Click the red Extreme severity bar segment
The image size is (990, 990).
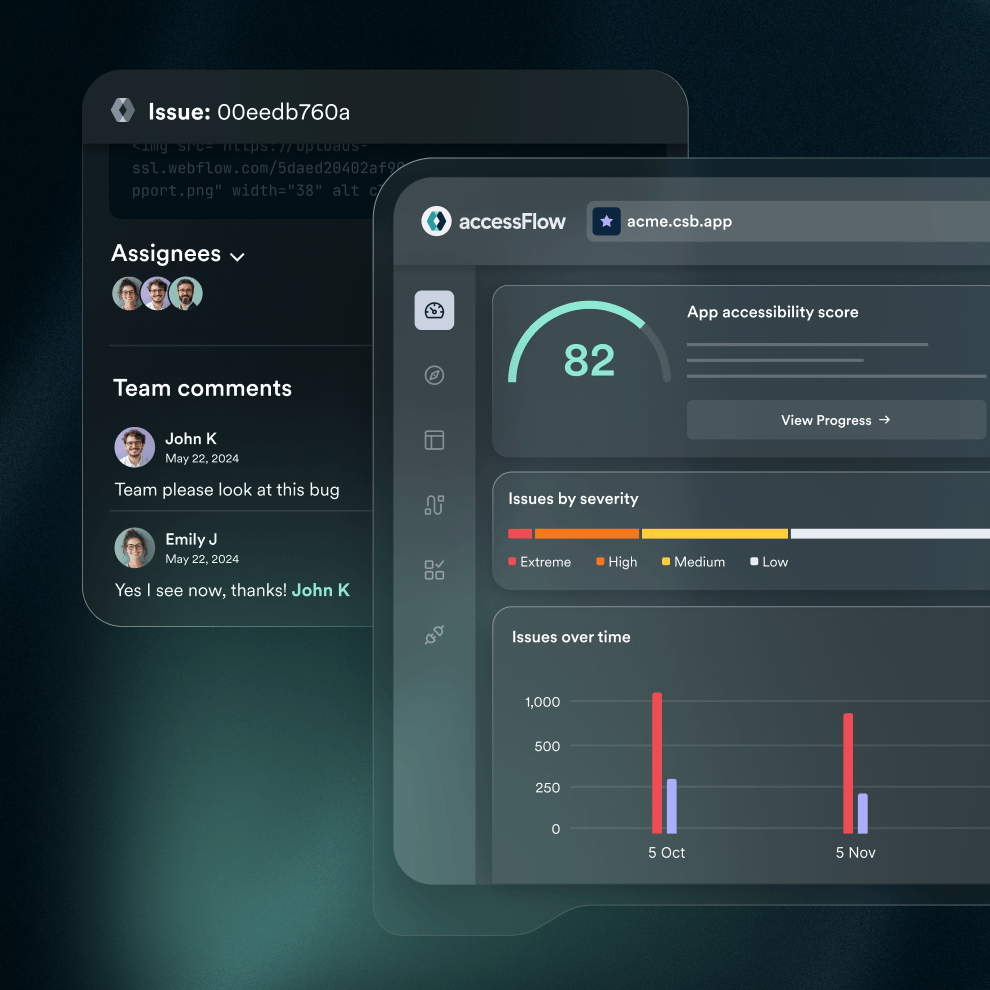[x=520, y=534]
